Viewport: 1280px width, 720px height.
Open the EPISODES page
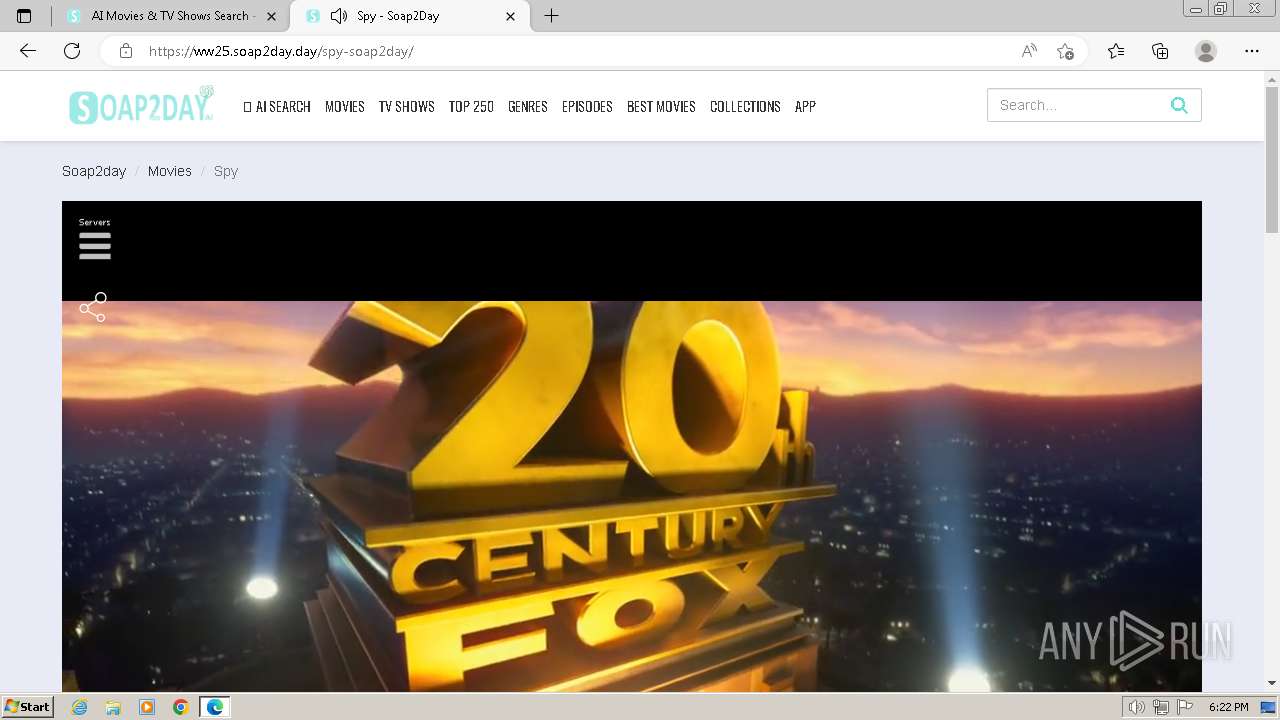click(x=587, y=106)
